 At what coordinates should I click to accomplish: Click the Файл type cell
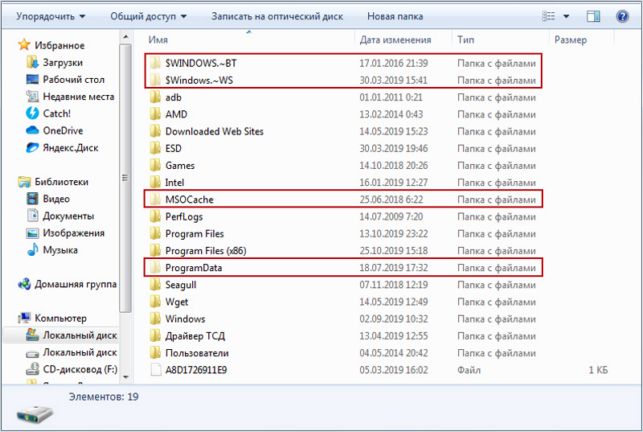click(469, 370)
